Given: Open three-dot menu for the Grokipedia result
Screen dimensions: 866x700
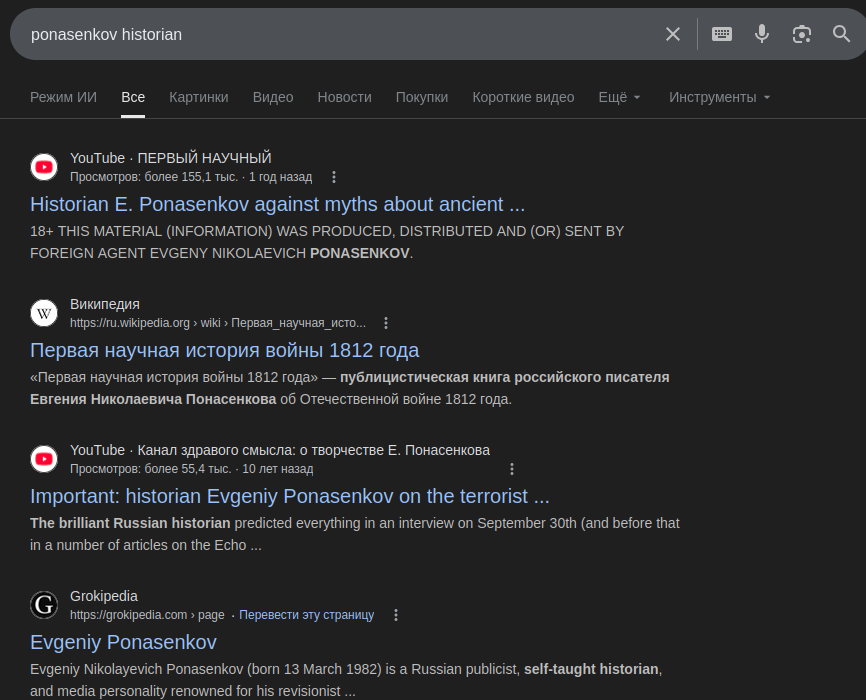Looking at the screenshot, I should (396, 615).
